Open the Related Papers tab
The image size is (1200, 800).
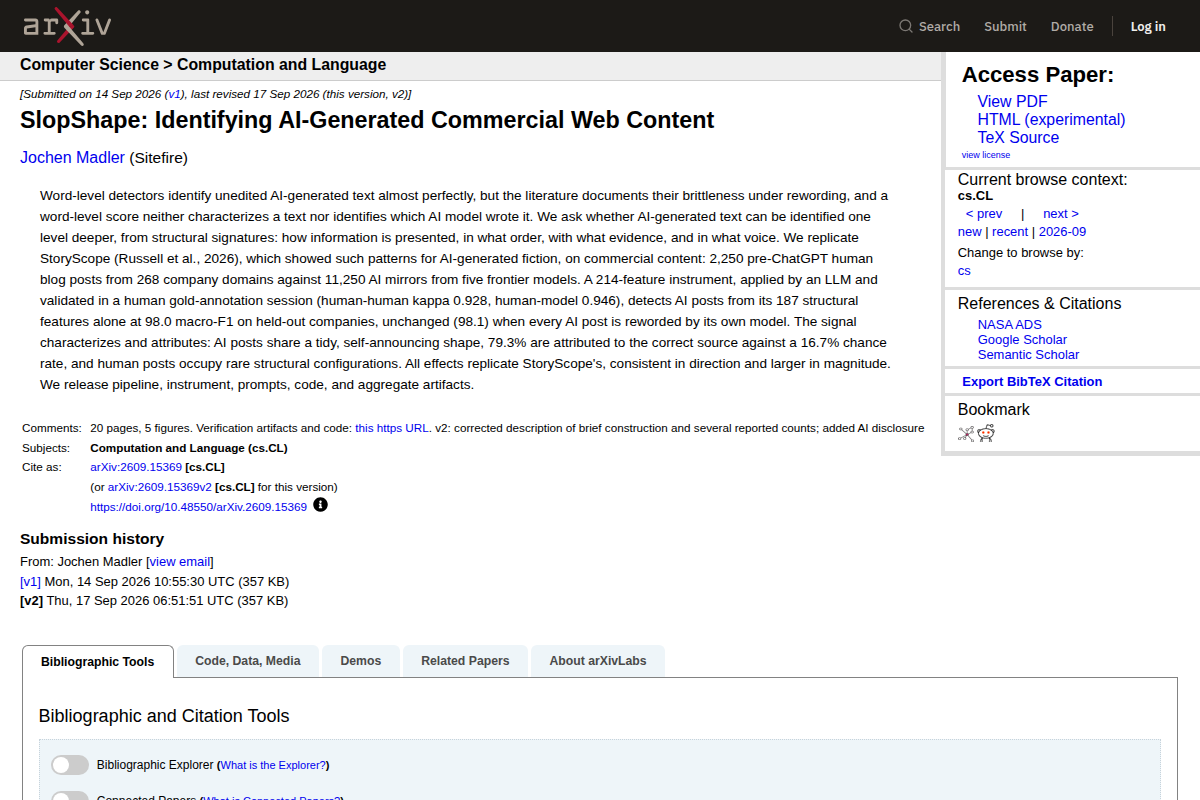(x=465, y=661)
